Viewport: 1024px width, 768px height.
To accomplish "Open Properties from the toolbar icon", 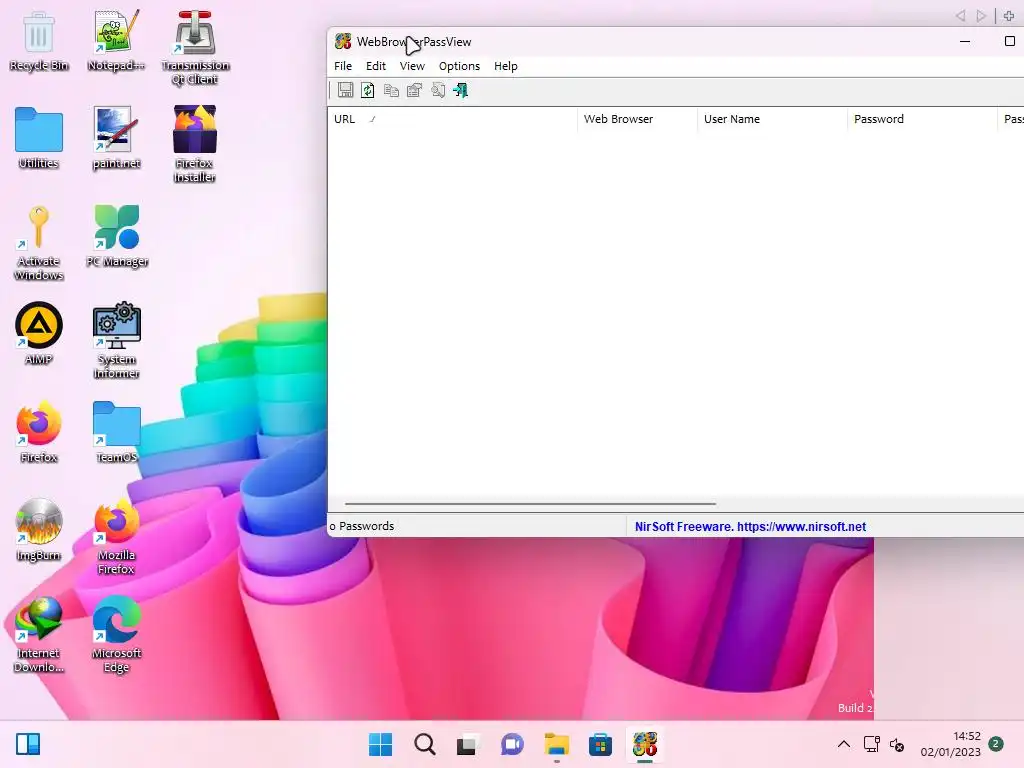I will tap(414, 90).
